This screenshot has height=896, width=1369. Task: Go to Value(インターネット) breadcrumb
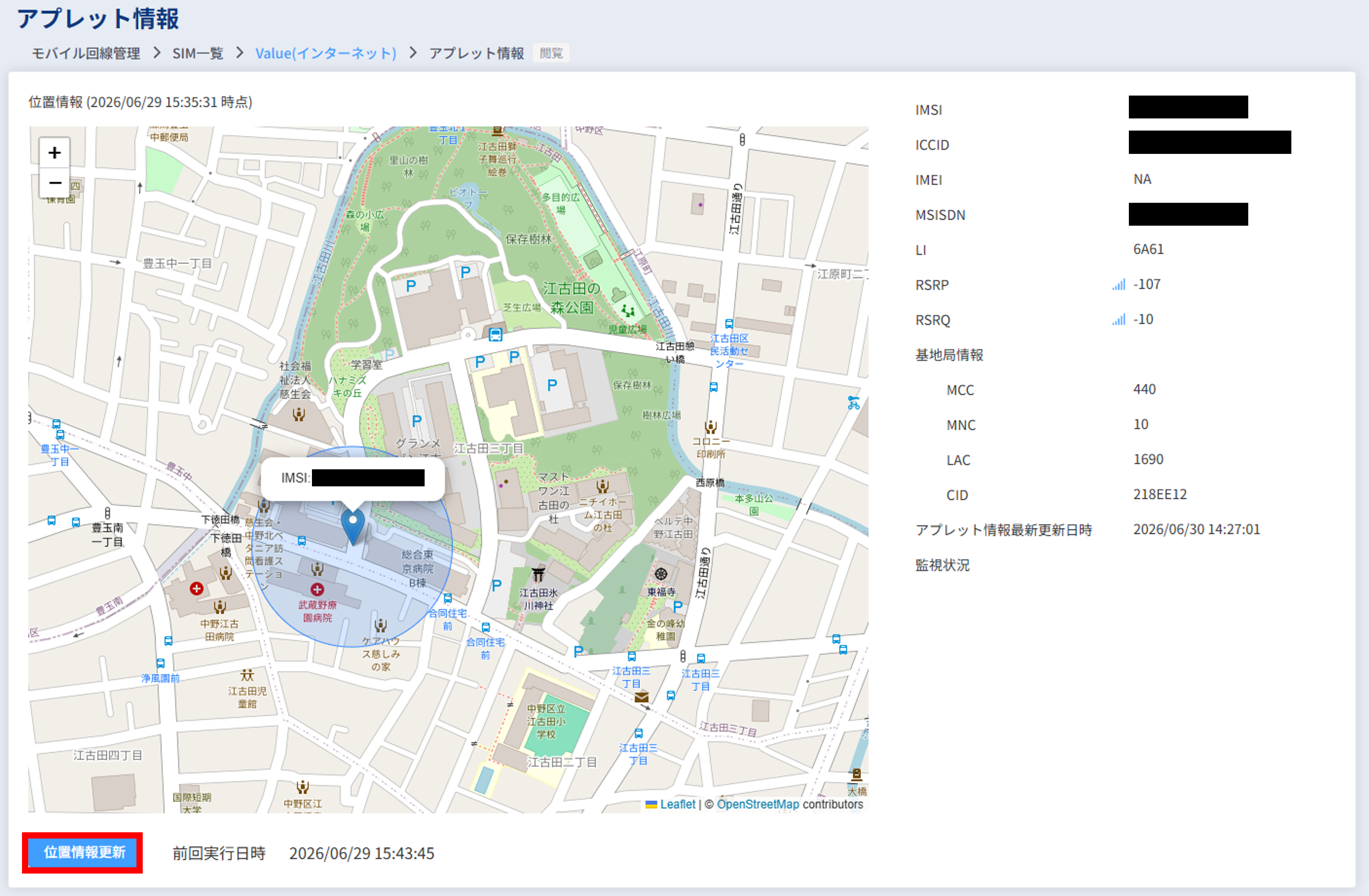click(325, 53)
